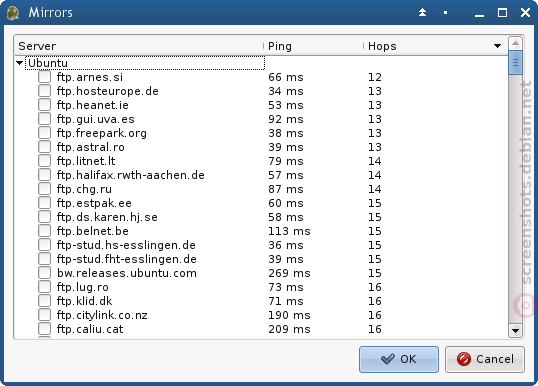Click the keep-above arrow icon in title bar
This screenshot has height=386, width=538.
[422, 13]
